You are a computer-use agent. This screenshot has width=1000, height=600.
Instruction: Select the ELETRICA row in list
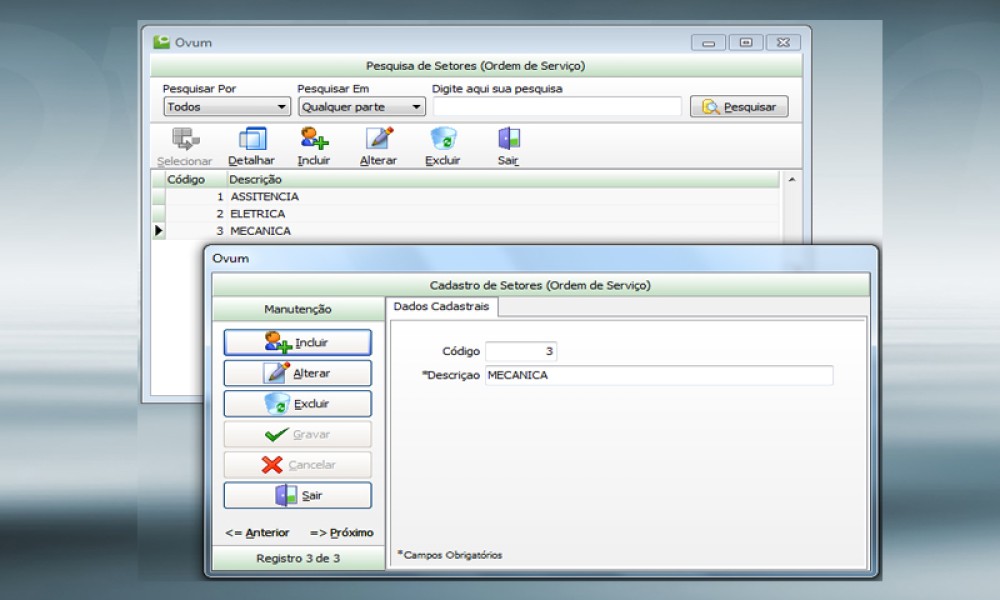coord(258,214)
